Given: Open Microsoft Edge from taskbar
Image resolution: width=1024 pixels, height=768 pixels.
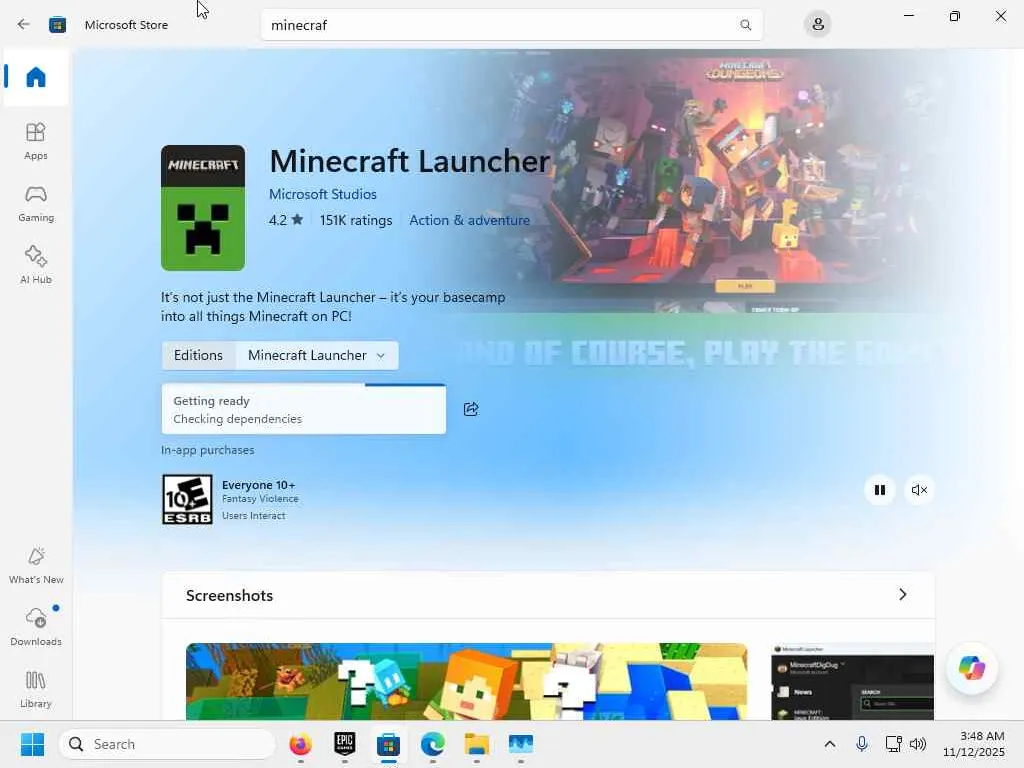Looking at the screenshot, I should (x=432, y=744).
